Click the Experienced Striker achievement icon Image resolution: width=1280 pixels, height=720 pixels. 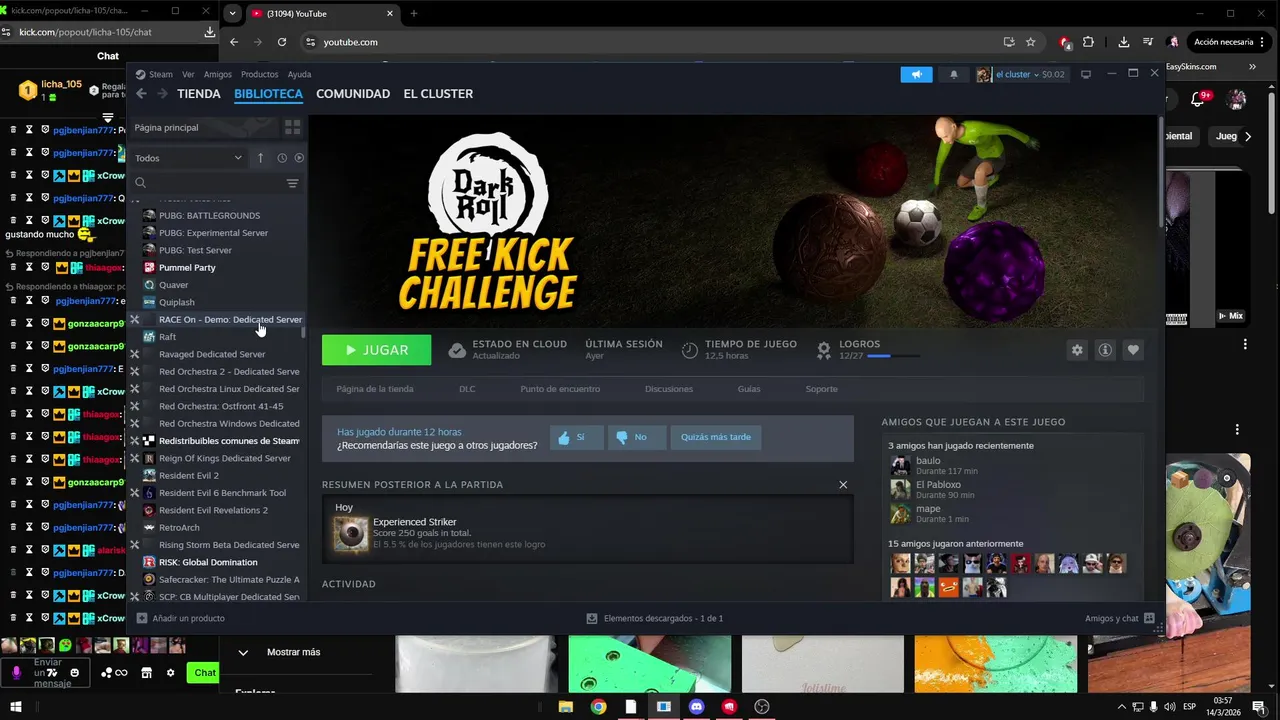(x=351, y=534)
